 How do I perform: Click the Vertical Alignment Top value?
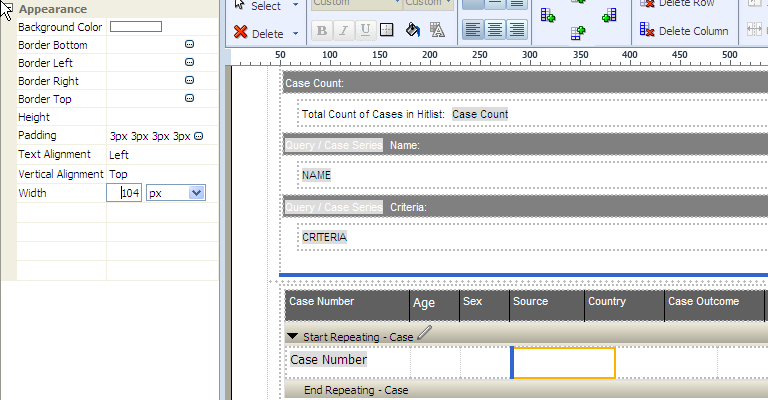point(118,174)
